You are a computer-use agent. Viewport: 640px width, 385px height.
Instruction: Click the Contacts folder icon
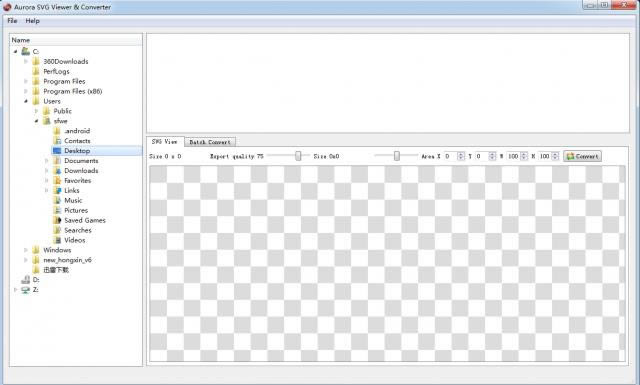57,141
